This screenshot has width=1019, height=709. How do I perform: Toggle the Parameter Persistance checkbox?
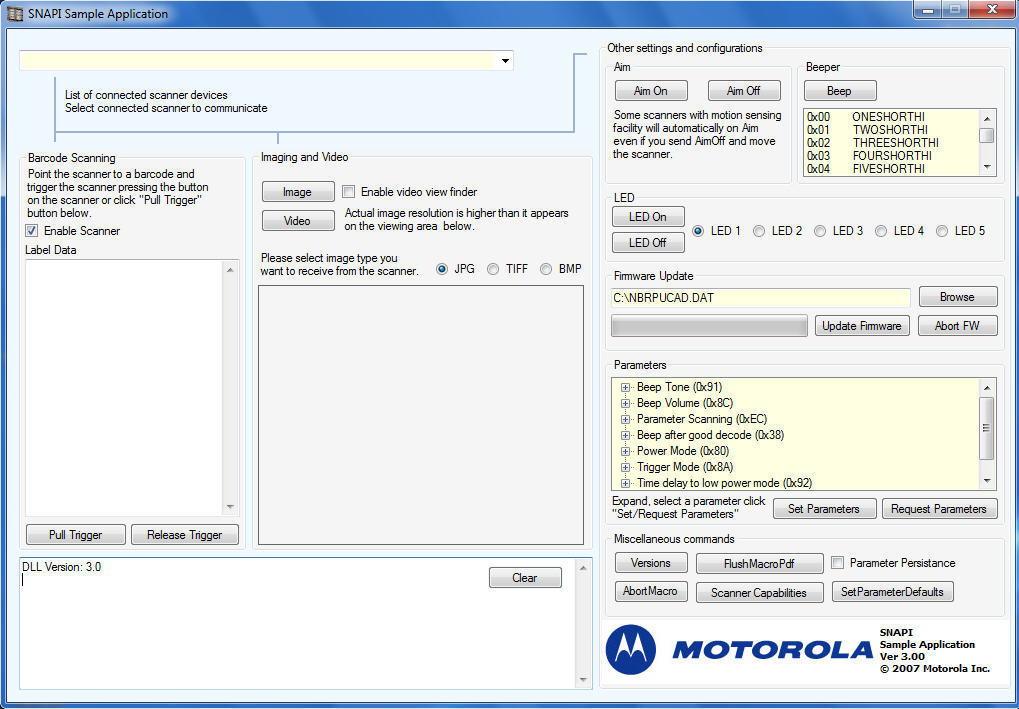tap(838, 563)
